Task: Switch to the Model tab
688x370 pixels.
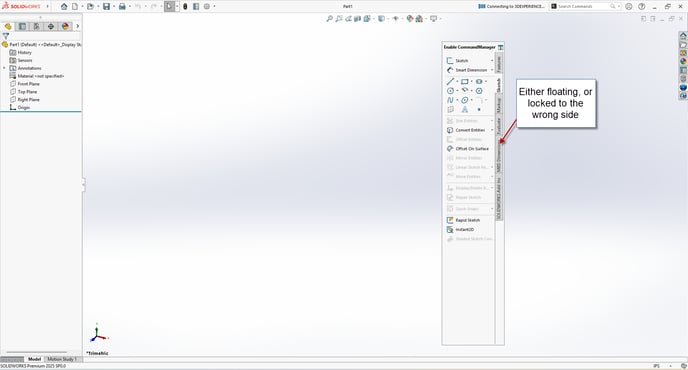Action: 34,359
